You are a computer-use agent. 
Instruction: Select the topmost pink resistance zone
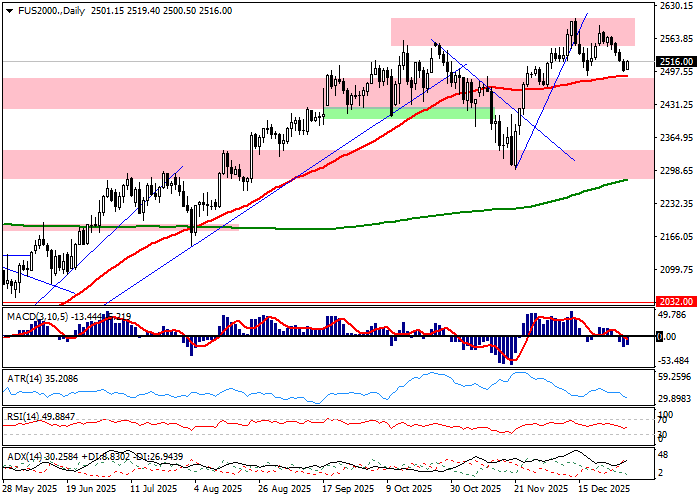(x=511, y=32)
